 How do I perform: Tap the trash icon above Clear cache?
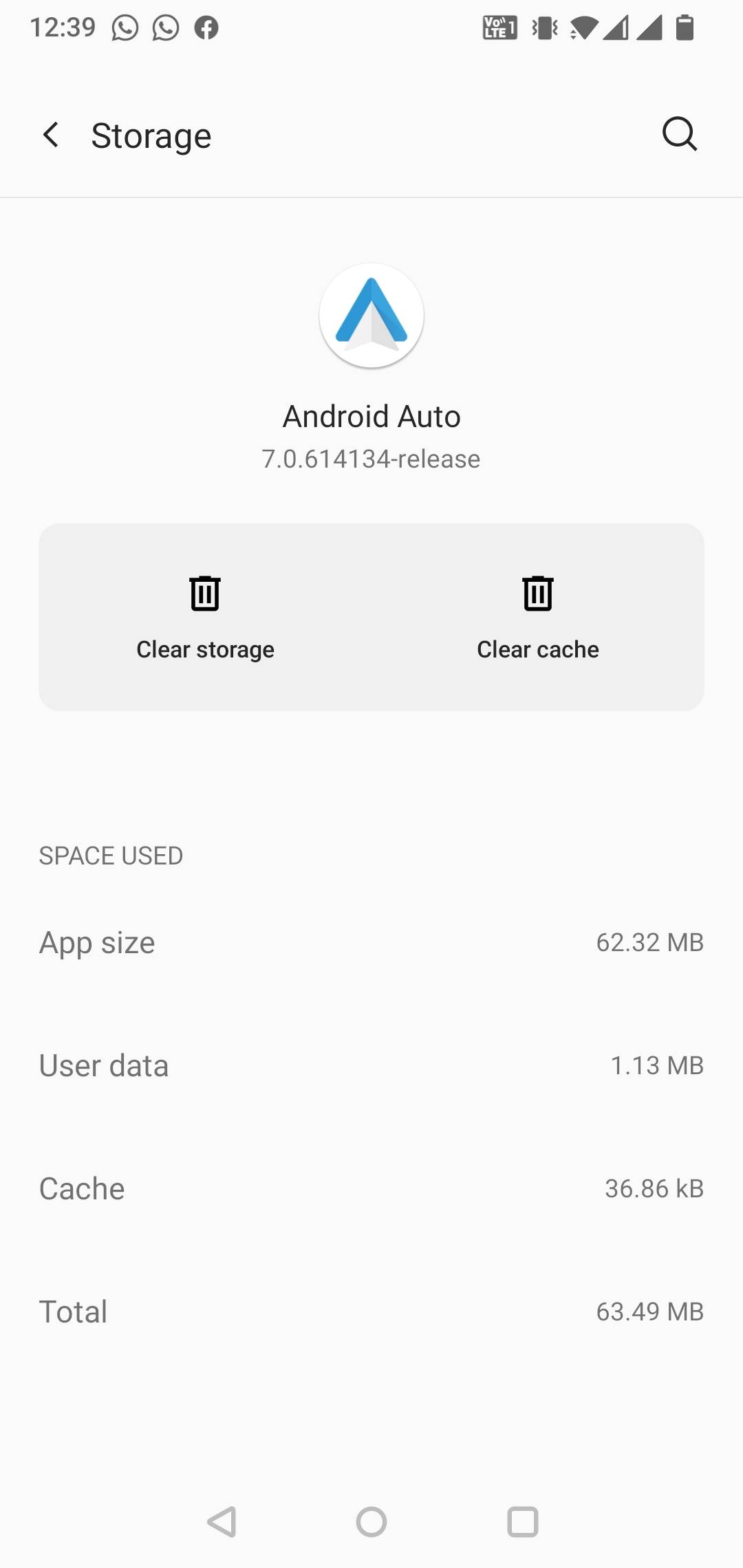point(538,593)
